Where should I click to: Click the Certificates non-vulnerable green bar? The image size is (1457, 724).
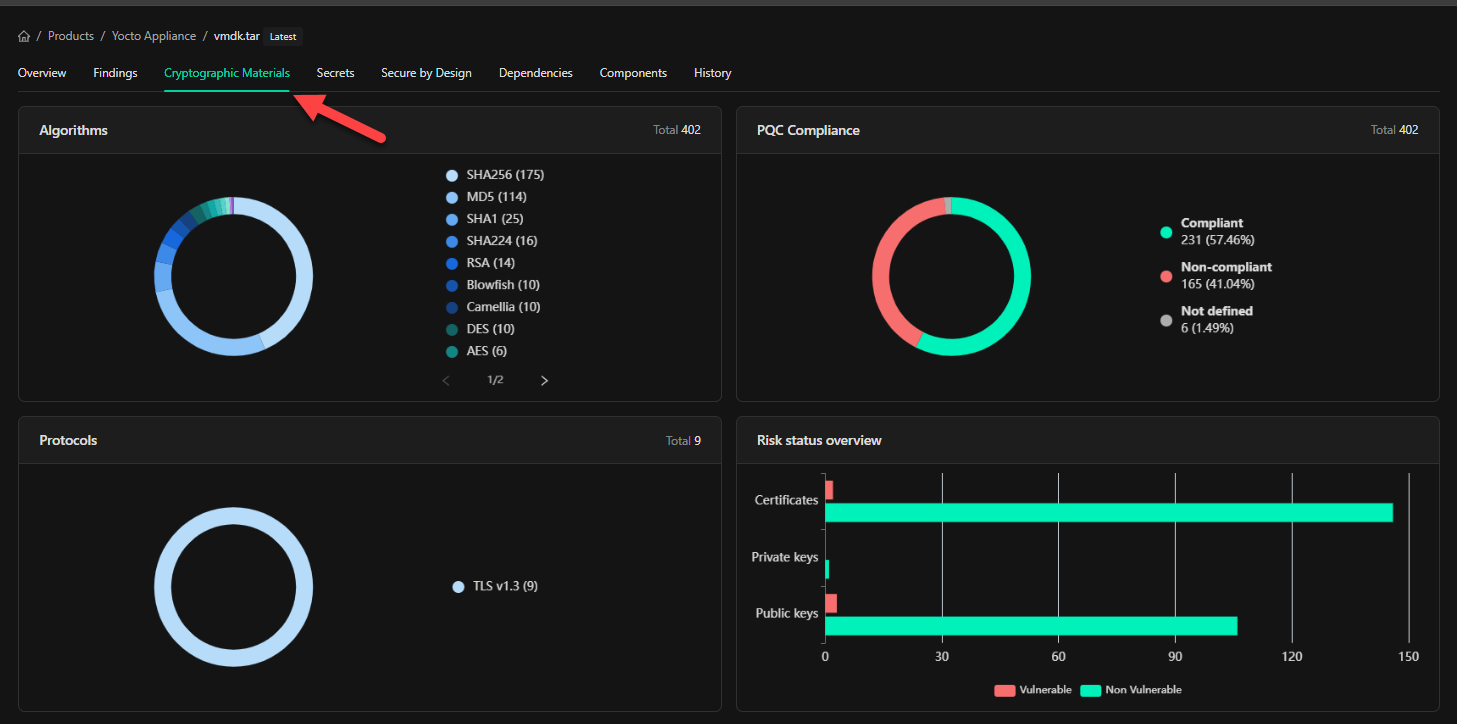coord(1109,513)
